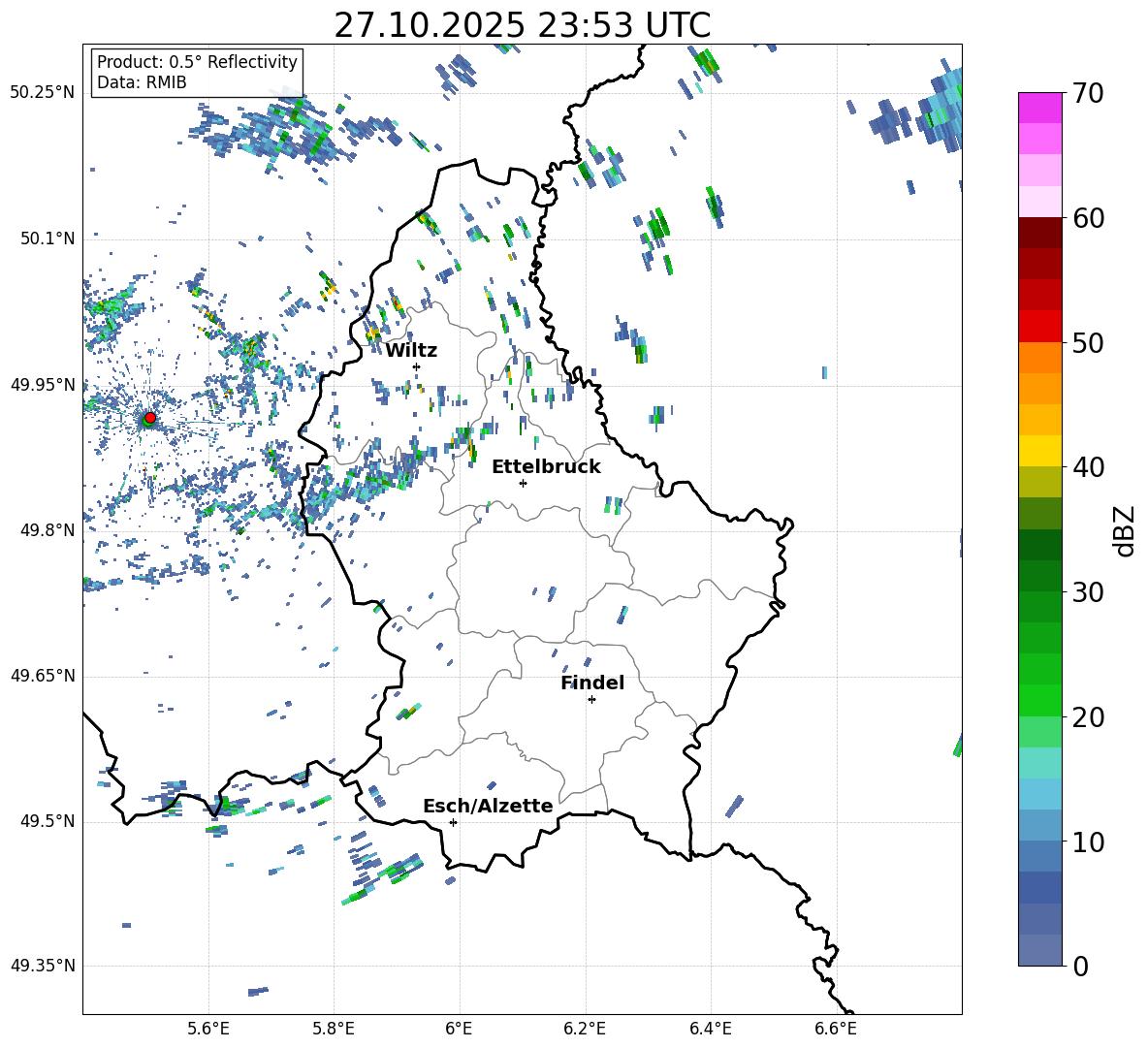Click the Esch/Alzette station cross marker
Viewport: 1148px width, 1048px height.
coord(453,822)
